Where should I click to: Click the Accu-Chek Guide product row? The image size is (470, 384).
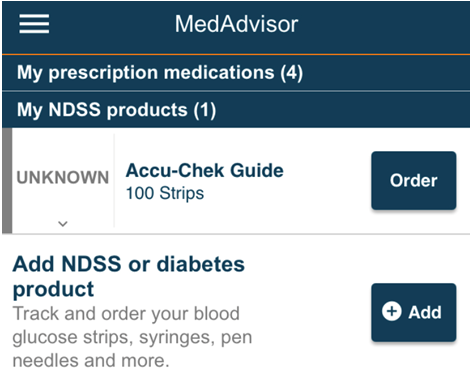click(236, 181)
